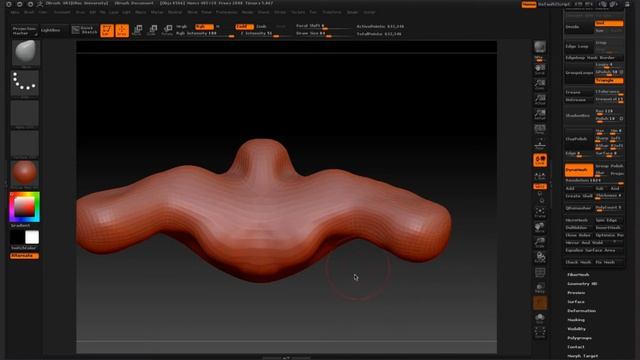Toggle the Transp transparency icon
The width and height of the screenshot is (640, 360).
pyautogui.click(x=540, y=288)
